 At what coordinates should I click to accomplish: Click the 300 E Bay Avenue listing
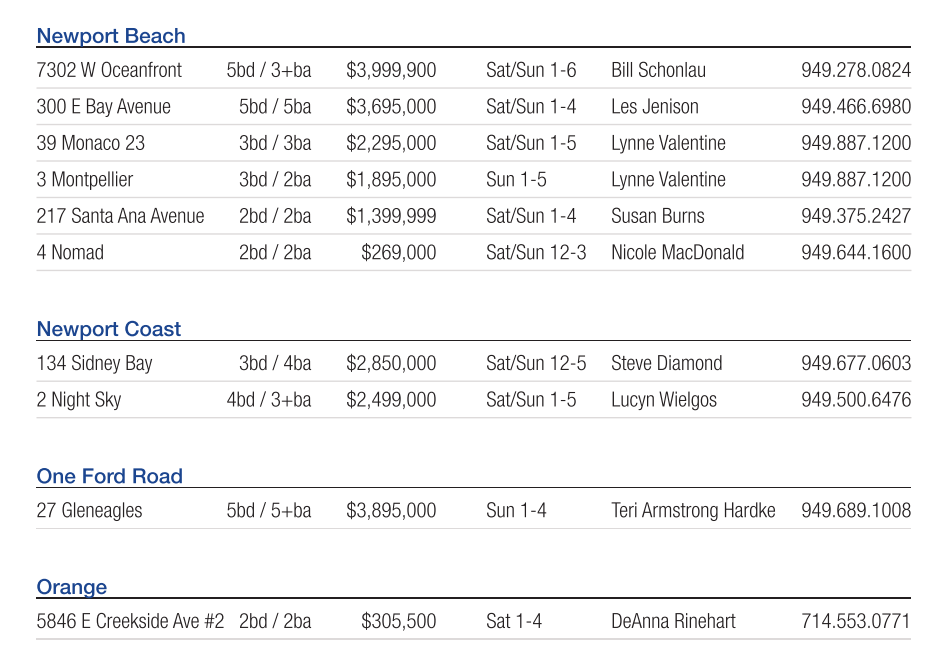pyautogui.click(x=103, y=107)
